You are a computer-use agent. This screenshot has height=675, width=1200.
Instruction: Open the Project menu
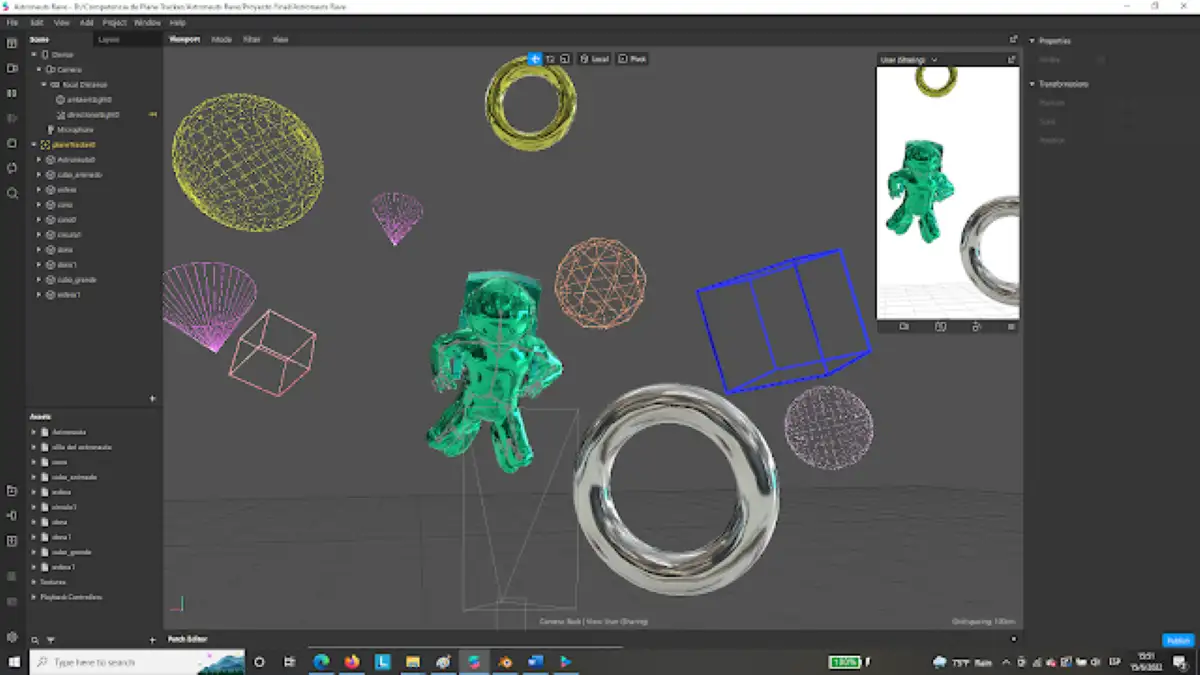114,22
